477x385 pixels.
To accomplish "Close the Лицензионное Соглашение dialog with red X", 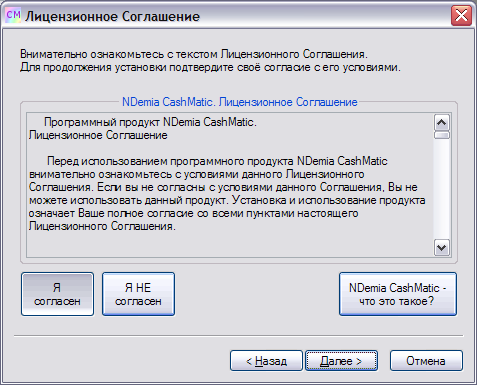I will 461,16.
